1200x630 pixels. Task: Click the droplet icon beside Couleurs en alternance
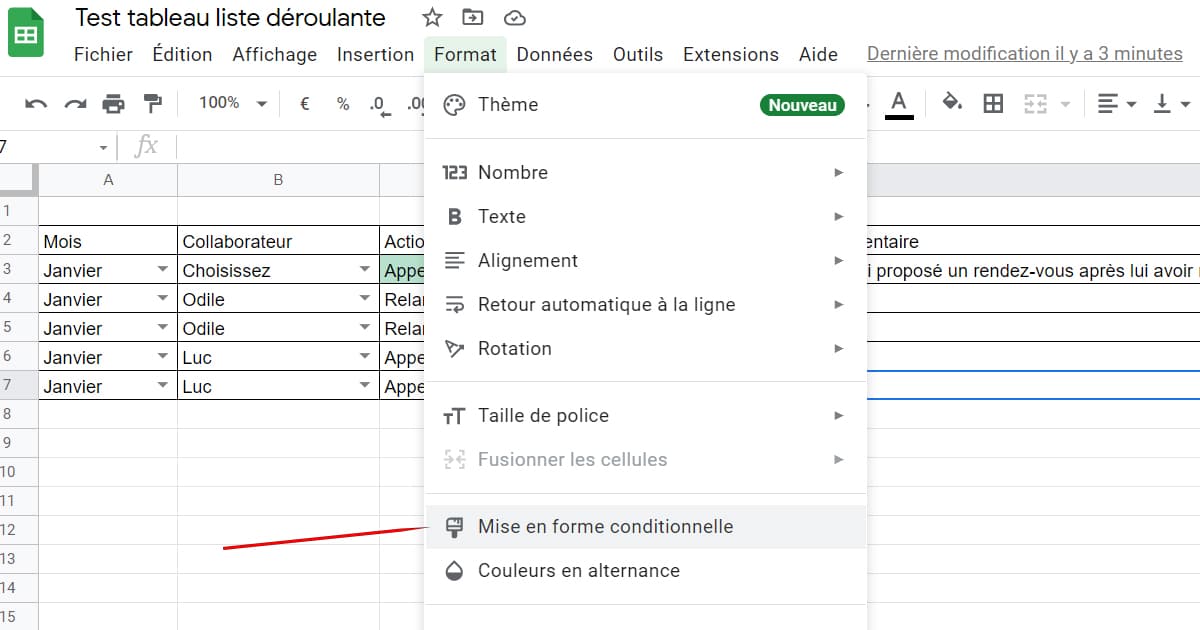pyautogui.click(x=454, y=571)
